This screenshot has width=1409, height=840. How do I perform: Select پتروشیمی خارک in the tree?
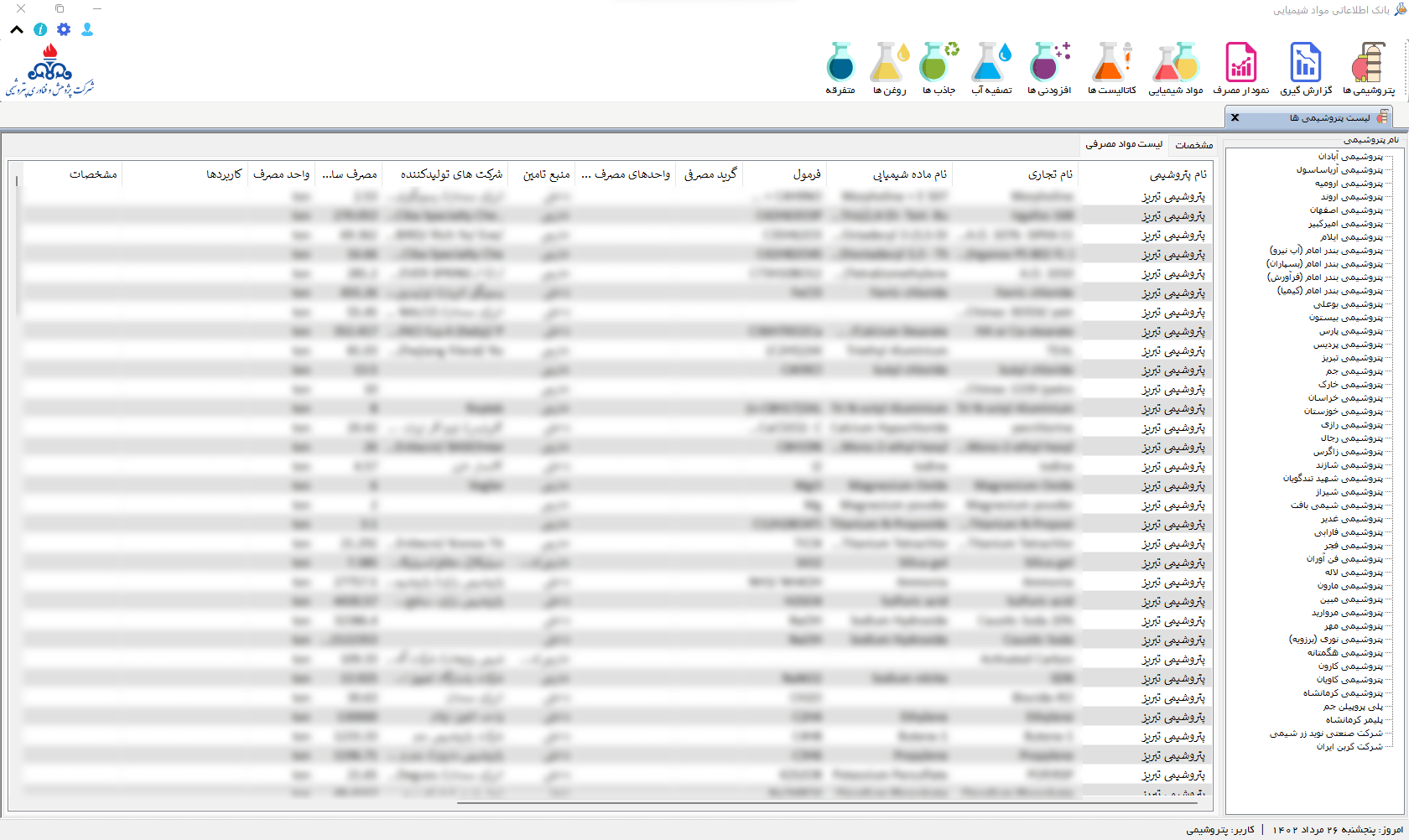[x=1350, y=385]
